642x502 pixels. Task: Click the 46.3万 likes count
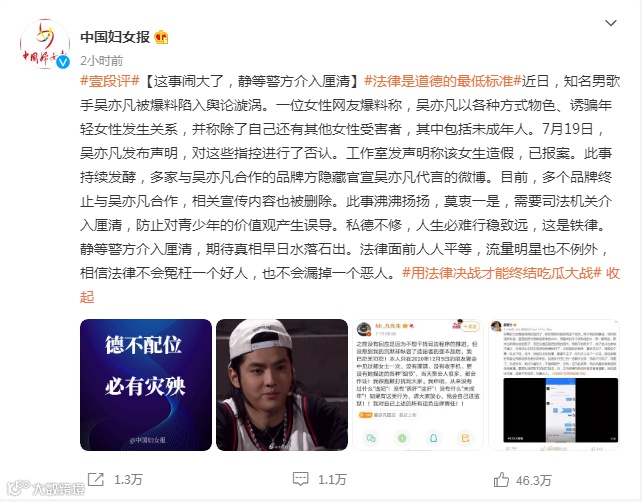click(x=533, y=480)
